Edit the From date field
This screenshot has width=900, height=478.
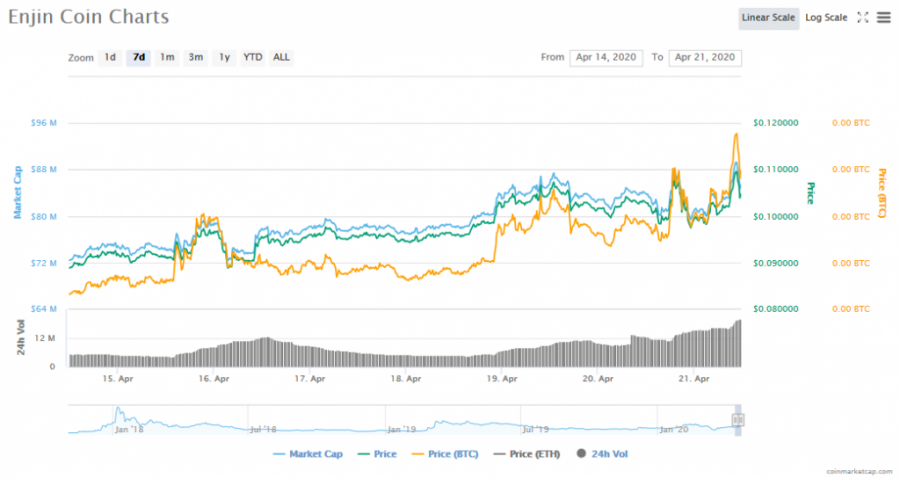pyautogui.click(x=606, y=57)
